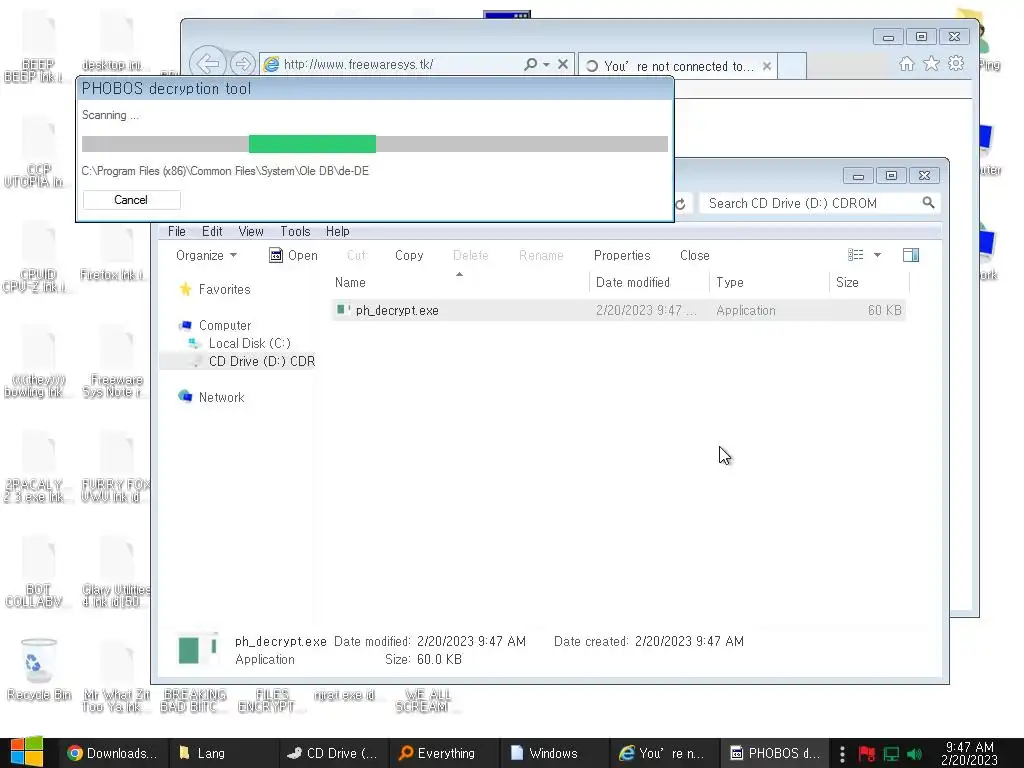
Task: Click the browser address bar URL
Action: (x=358, y=64)
